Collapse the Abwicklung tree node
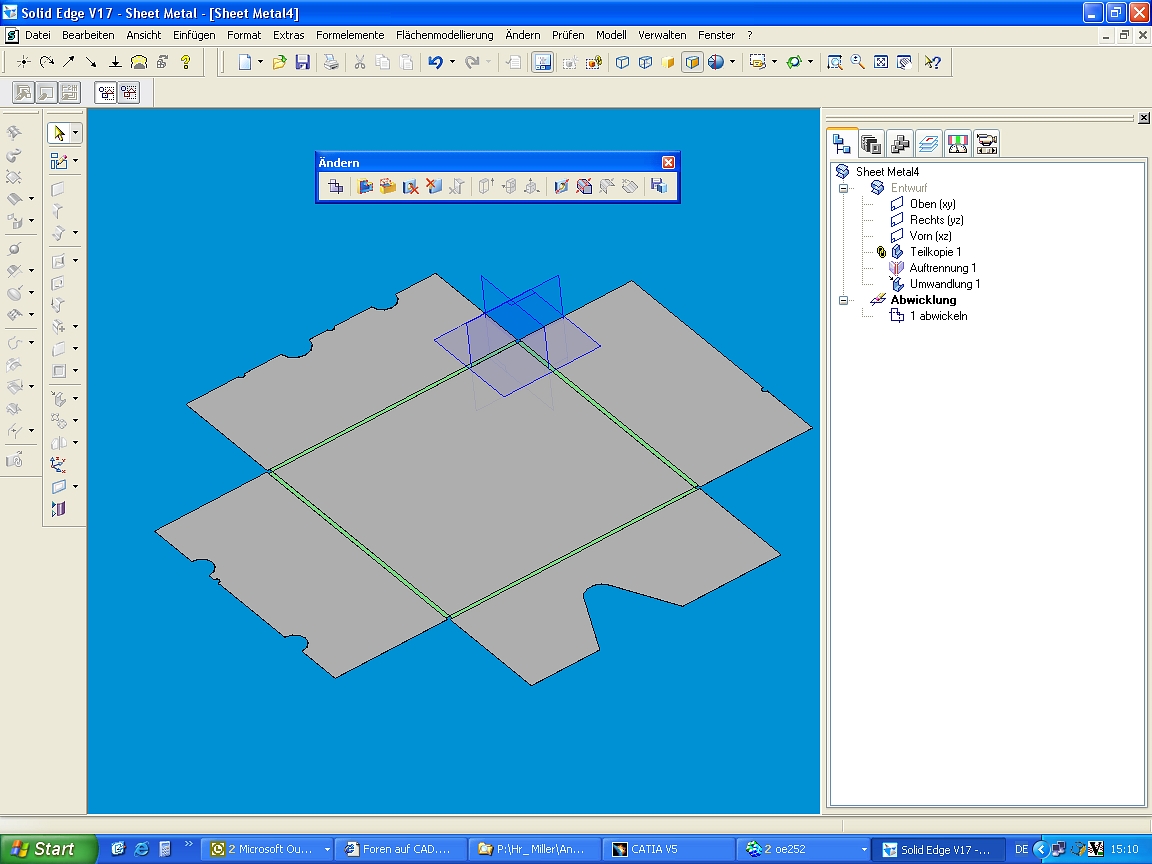 pyautogui.click(x=843, y=300)
